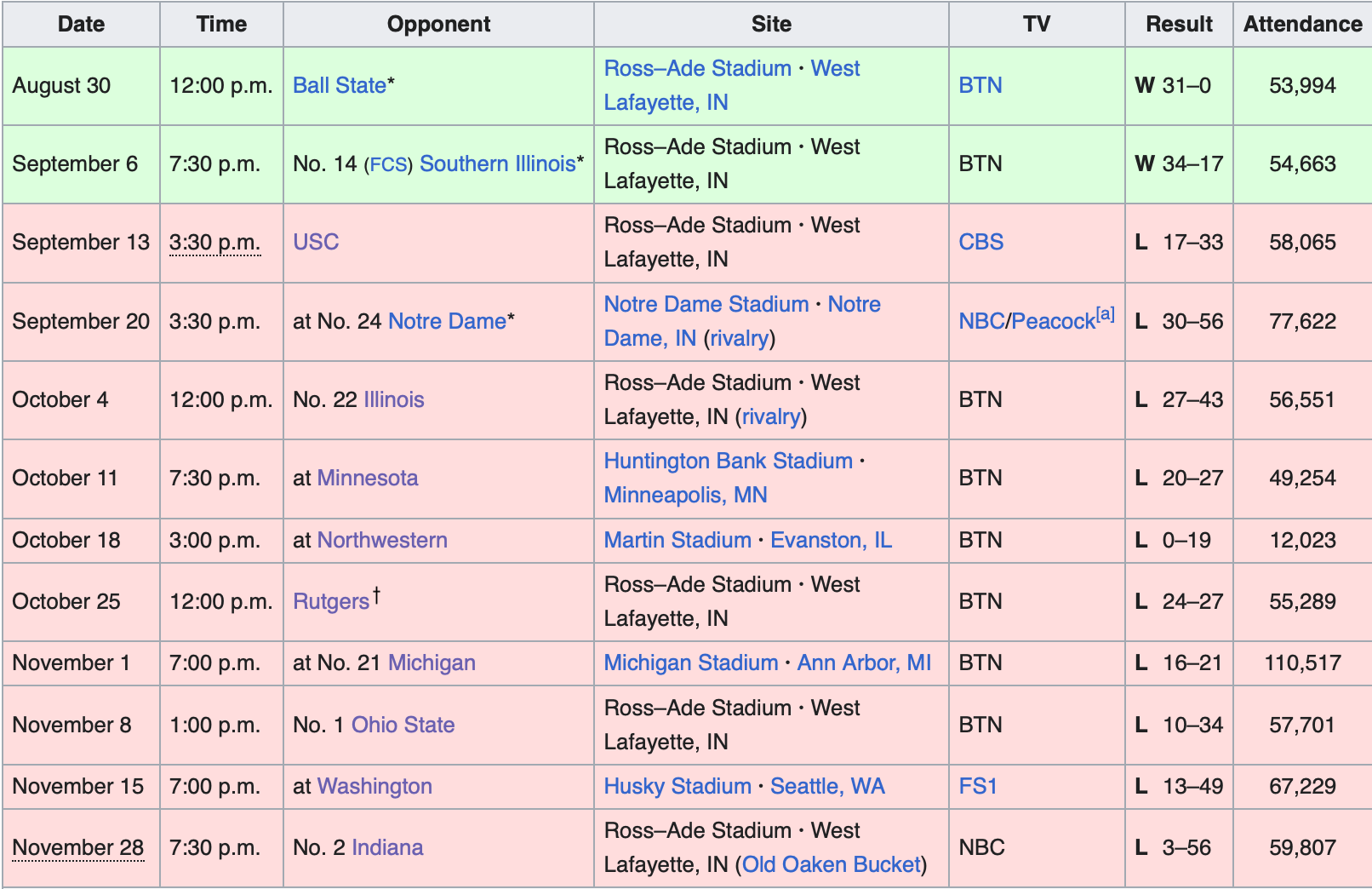Open the Michigan opponent link
Screen dimensions: 1372x889
[x=432, y=662]
